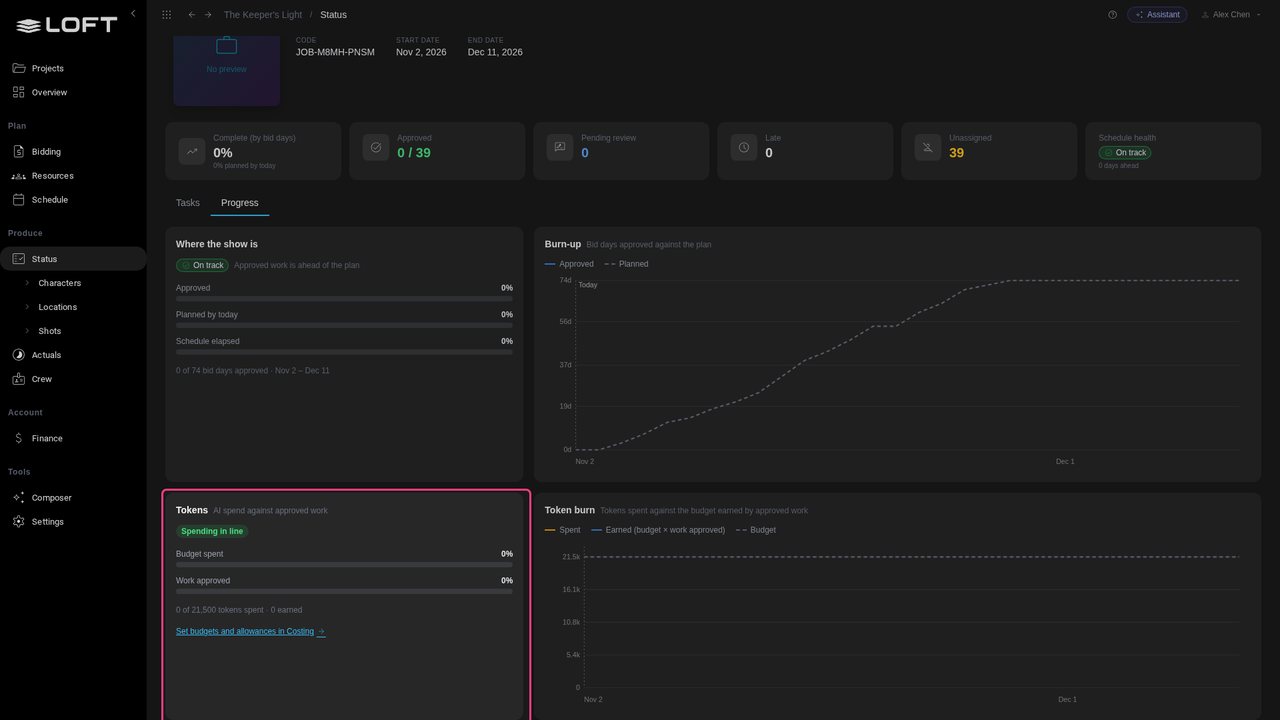Follow the Set budgets and allowances link
Viewport: 1280px width, 720px height.
[250, 632]
